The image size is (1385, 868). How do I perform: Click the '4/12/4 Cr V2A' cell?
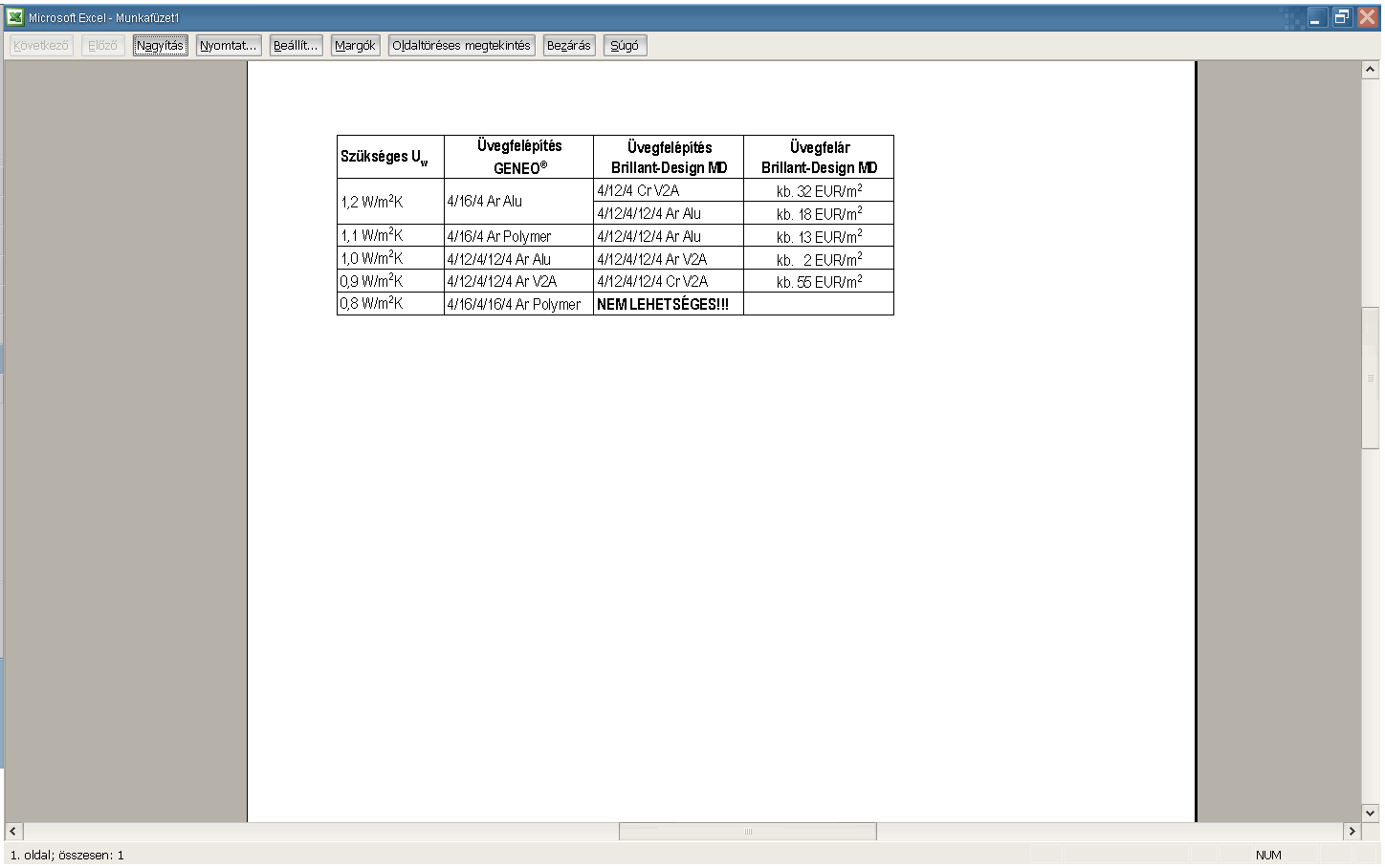coord(669,190)
